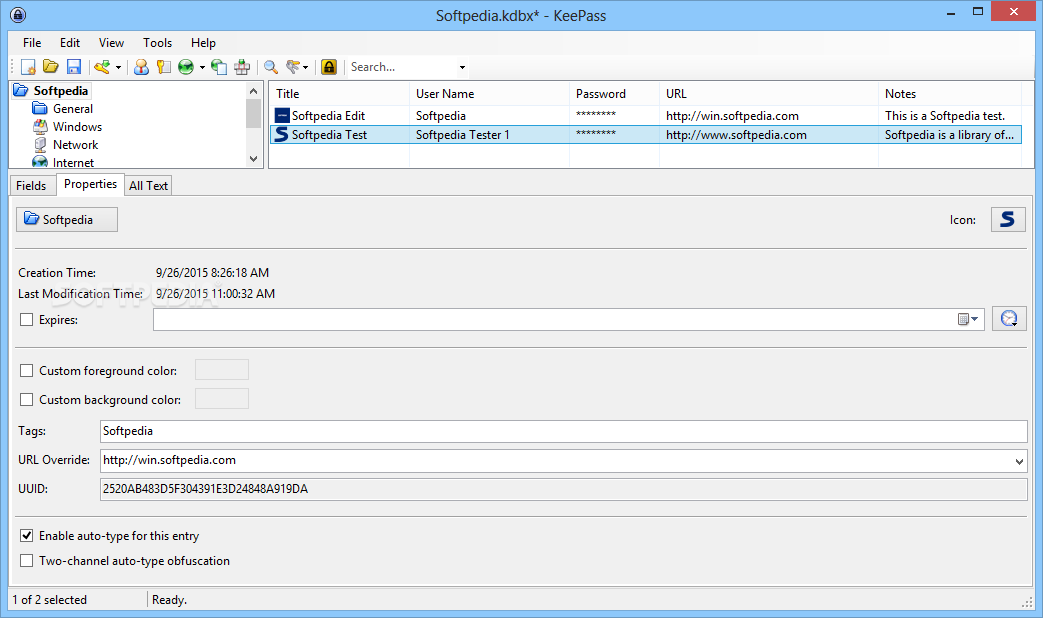Uncheck Enable auto-type for this entry
The height and width of the screenshot is (618, 1043).
click(27, 536)
